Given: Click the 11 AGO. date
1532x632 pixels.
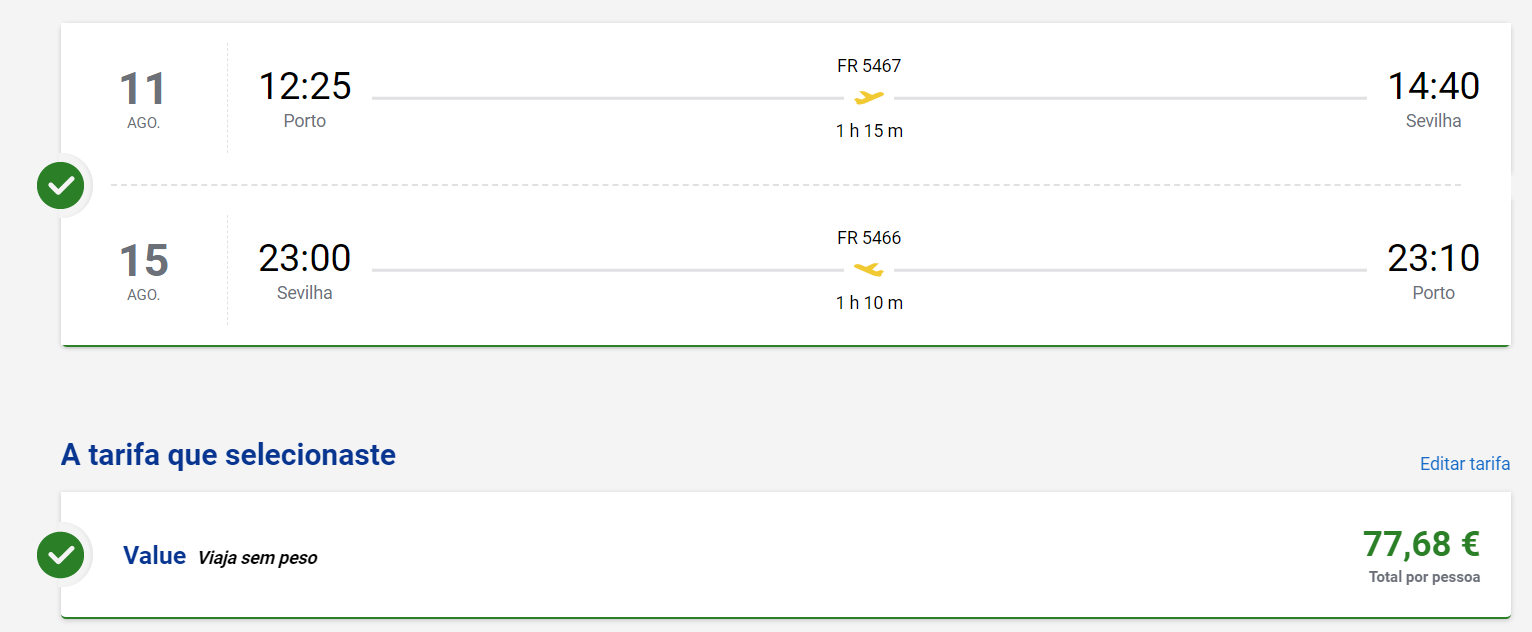Looking at the screenshot, I should pyautogui.click(x=144, y=99).
